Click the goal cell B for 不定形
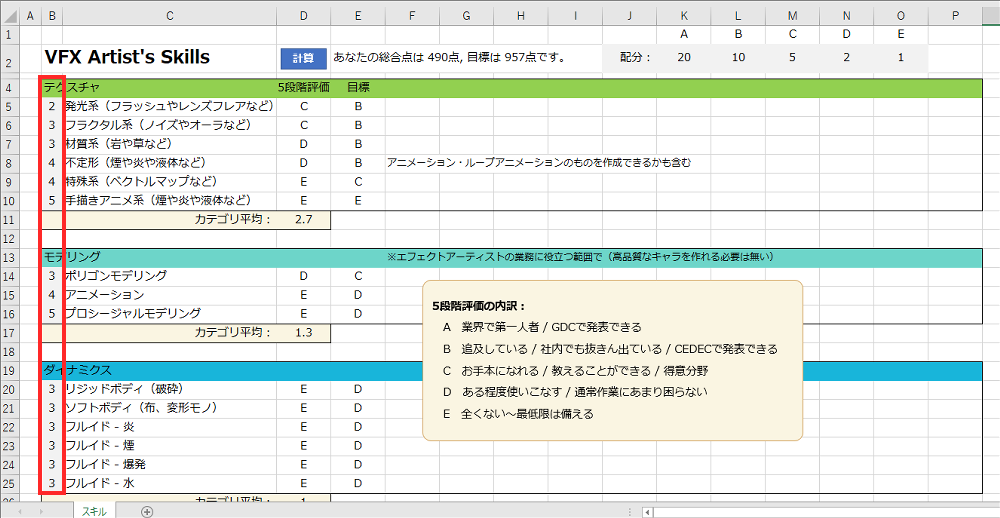The width and height of the screenshot is (1000, 518). point(358,163)
